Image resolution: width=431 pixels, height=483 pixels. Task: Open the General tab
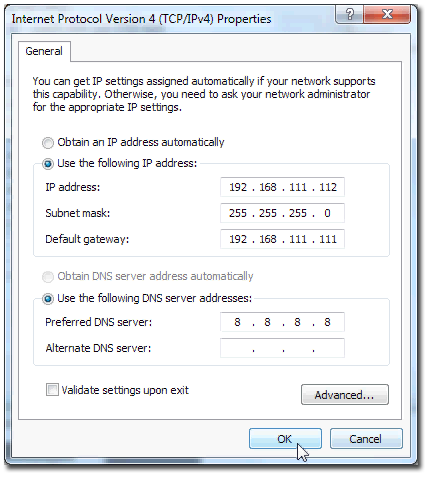44,51
